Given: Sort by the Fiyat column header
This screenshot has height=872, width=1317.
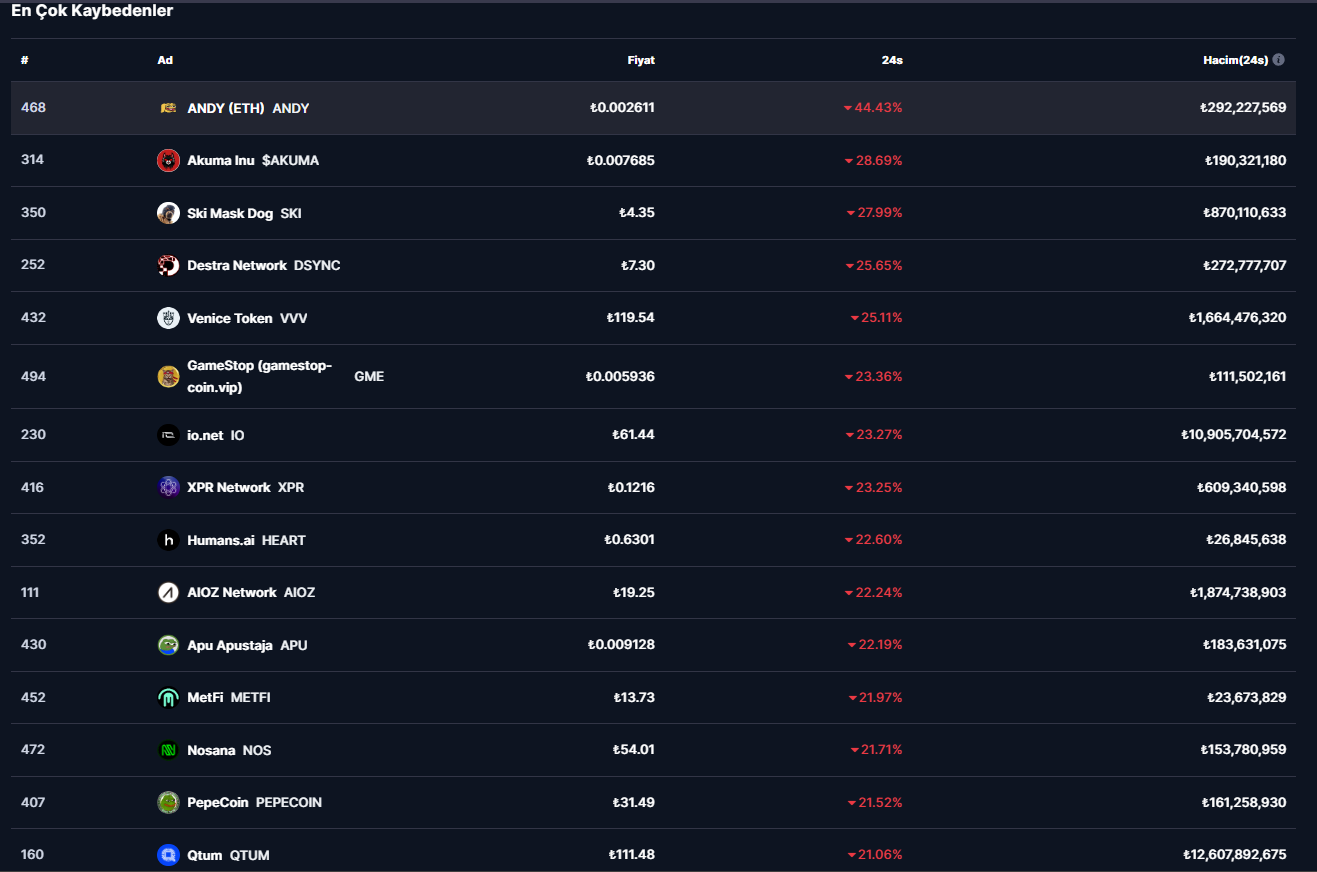Looking at the screenshot, I should (640, 60).
